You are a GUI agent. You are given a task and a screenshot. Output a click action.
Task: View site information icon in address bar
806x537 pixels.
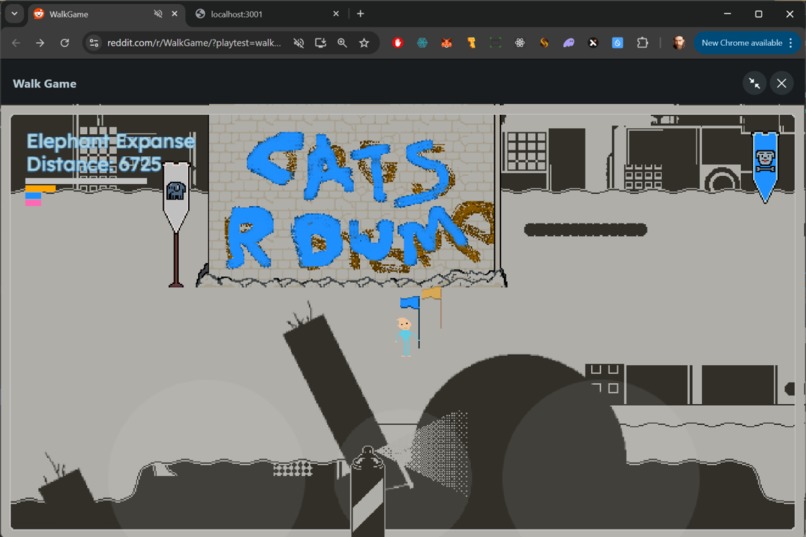(x=94, y=43)
